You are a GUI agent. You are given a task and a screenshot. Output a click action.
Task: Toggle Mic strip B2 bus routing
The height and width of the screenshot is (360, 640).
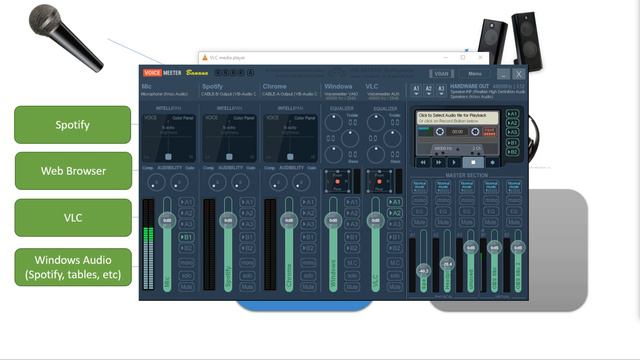click(x=186, y=248)
